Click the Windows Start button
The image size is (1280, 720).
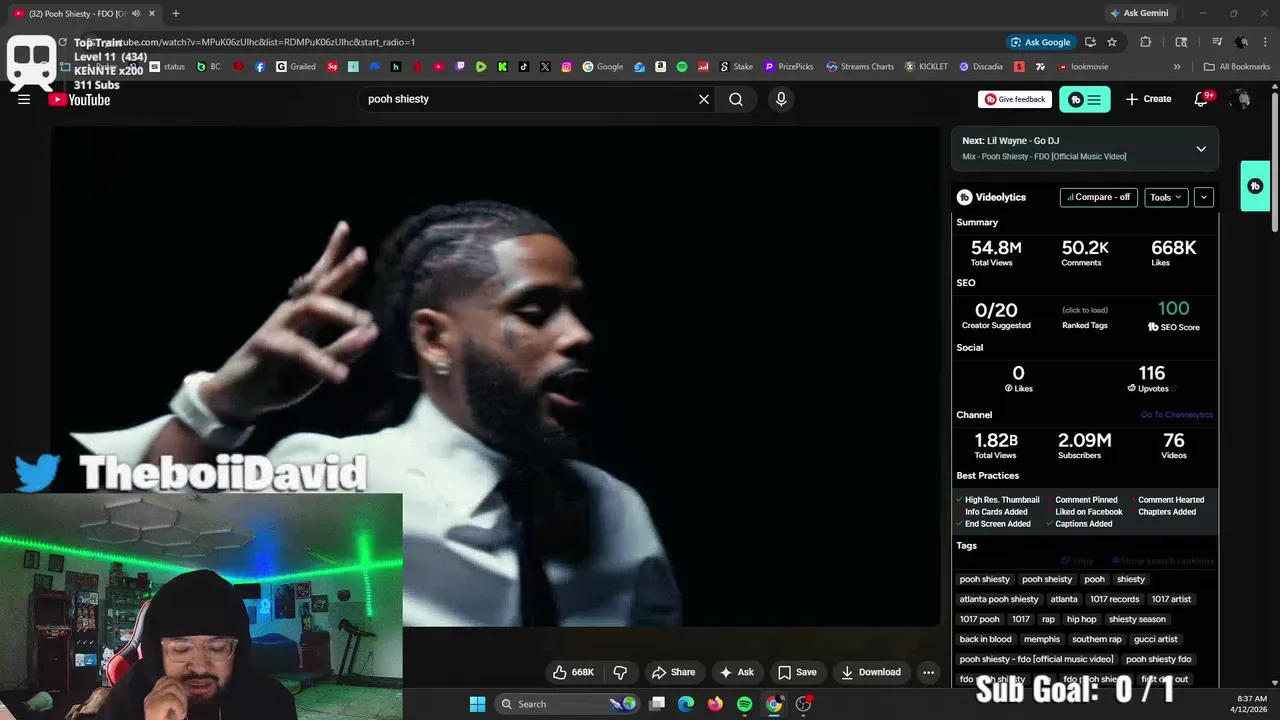point(477,704)
